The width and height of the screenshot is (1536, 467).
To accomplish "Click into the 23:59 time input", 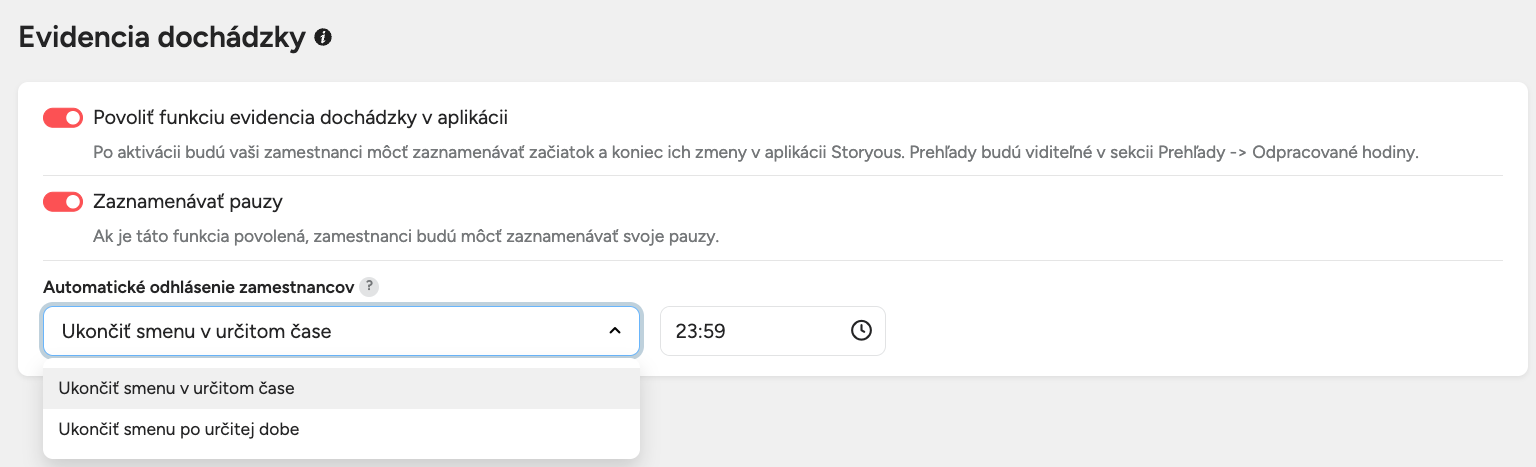I will point(760,330).
